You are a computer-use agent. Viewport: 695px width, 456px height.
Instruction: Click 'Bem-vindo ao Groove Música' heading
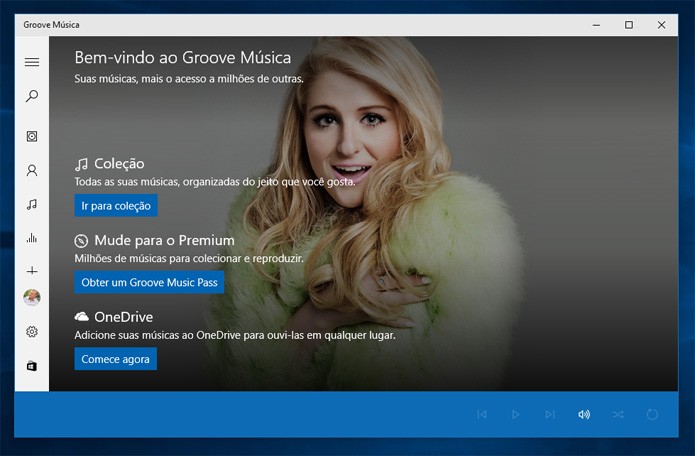tap(183, 58)
